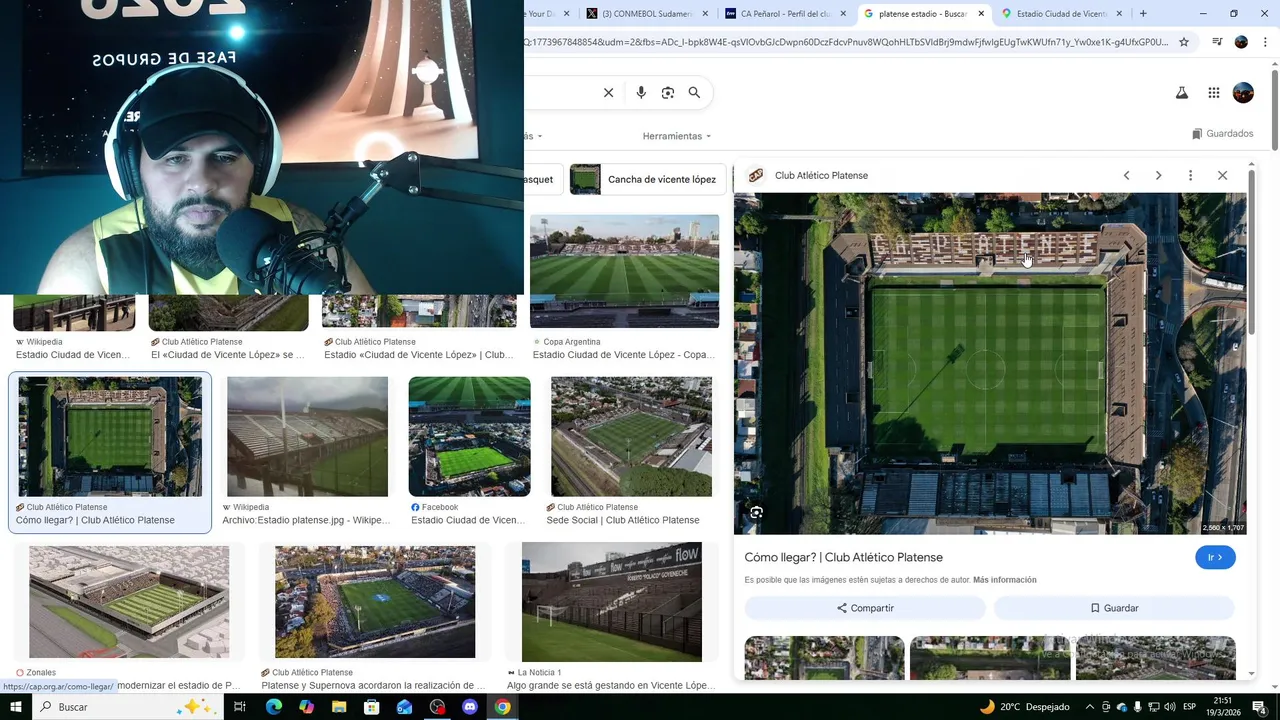Open Microsoft Store from taskbar
Image resolution: width=1280 pixels, height=720 pixels.
372,707
